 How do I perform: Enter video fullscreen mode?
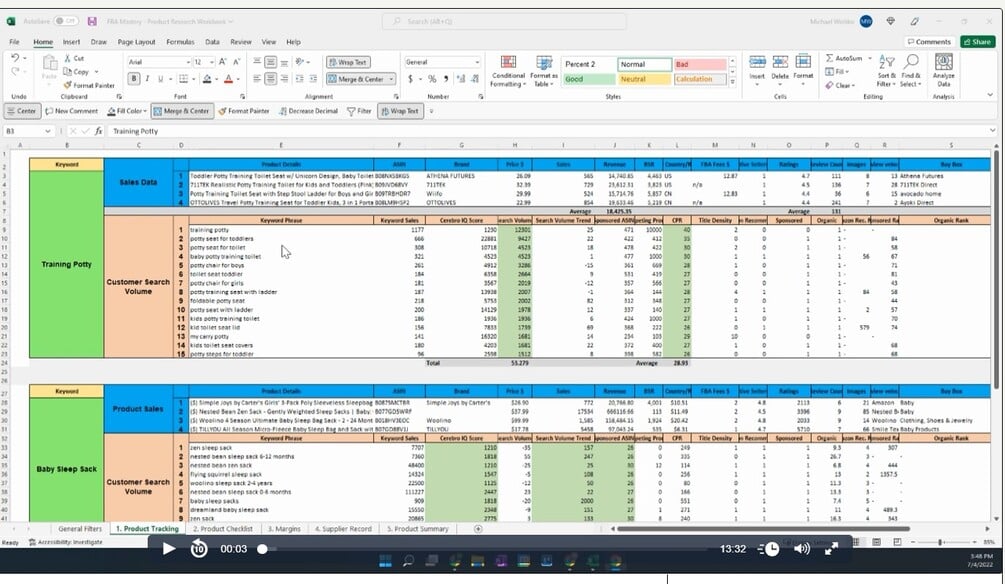pos(831,549)
